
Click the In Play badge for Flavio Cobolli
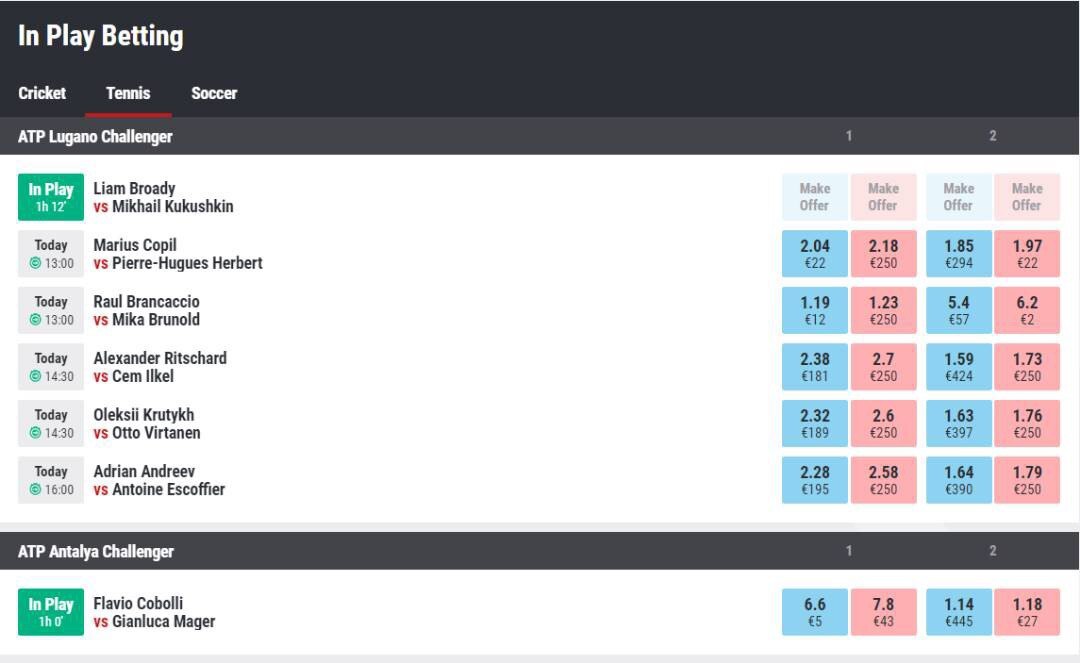pos(51,612)
